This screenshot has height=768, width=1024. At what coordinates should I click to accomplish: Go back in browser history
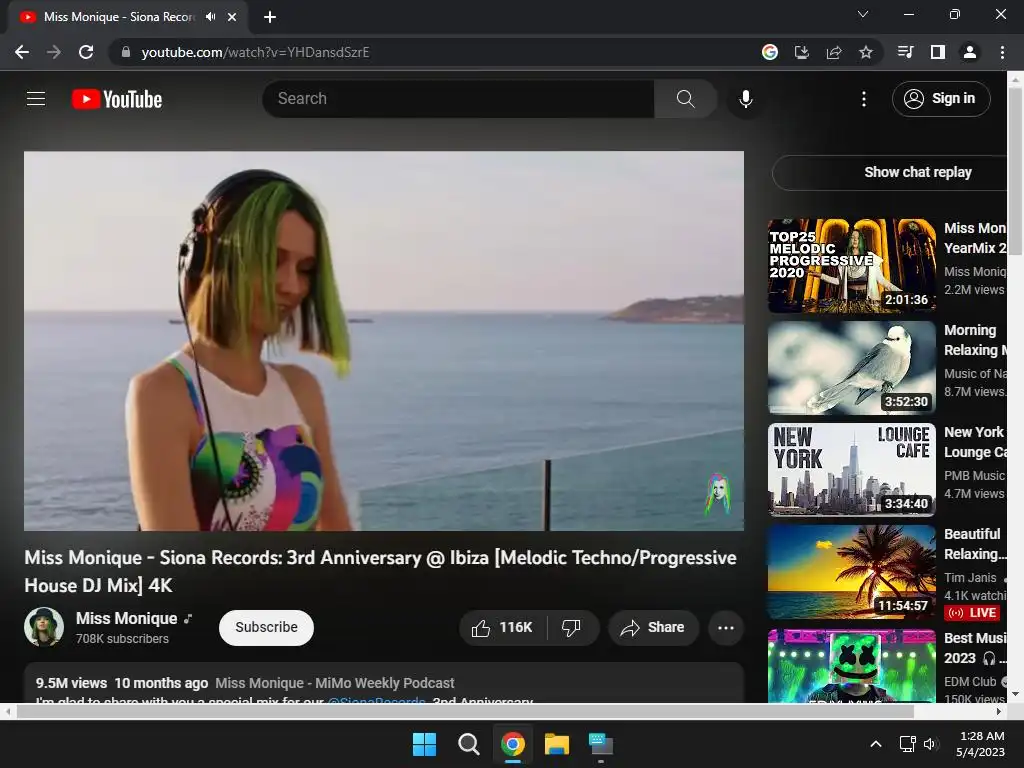point(22,52)
